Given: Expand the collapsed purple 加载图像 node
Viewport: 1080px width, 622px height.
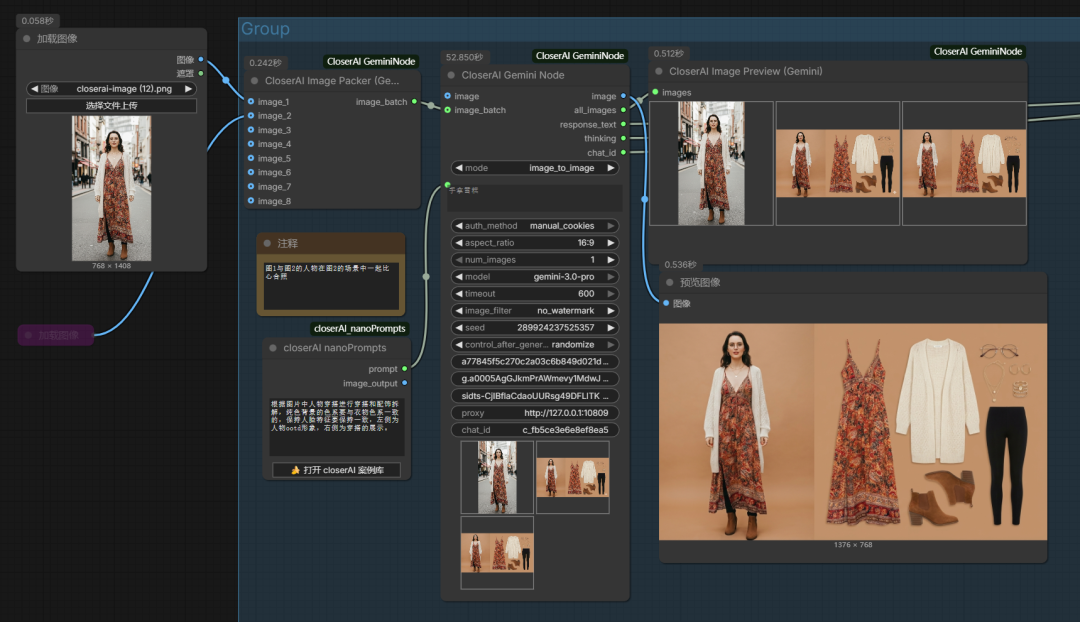Looking at the screenshot, I should pos(28,335).
